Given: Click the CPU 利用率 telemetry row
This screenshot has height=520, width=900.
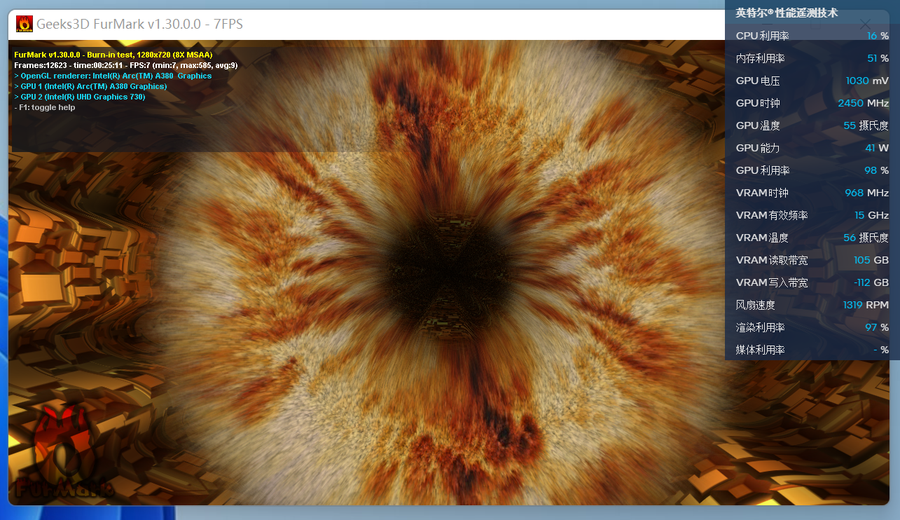Looking at the screenshot, I should pos(811,36).
